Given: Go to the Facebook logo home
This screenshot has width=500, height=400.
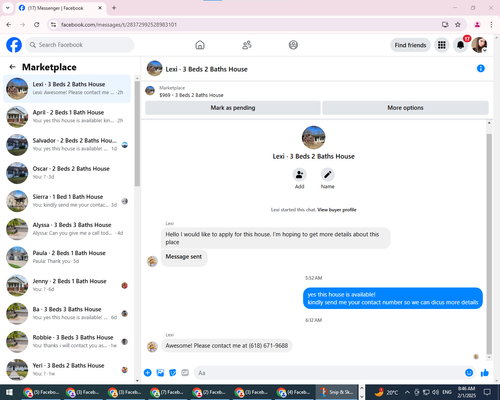Looking at the screenshot, I should point(14,45).
